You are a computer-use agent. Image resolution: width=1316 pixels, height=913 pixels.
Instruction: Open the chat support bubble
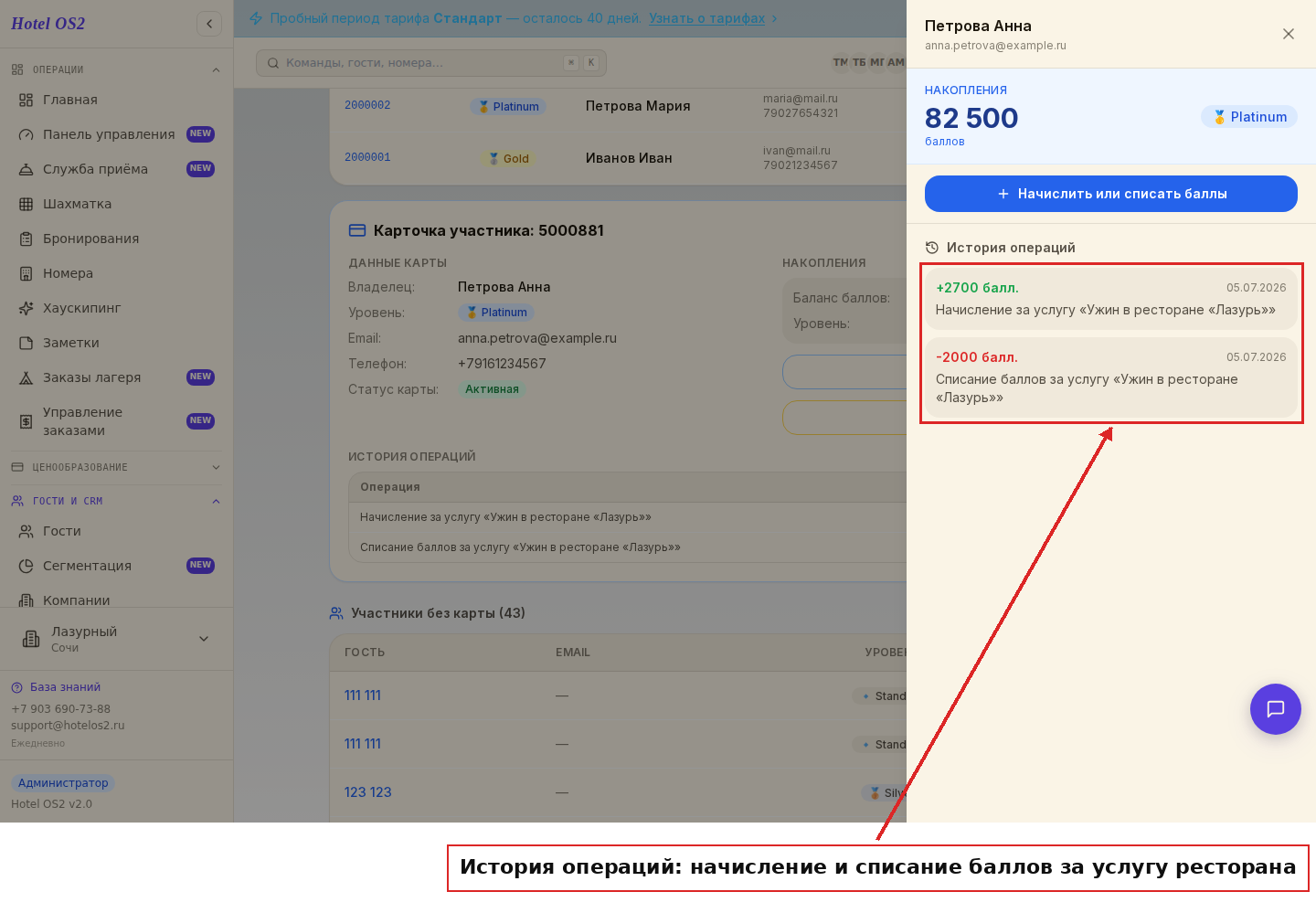pos(1276,709)
